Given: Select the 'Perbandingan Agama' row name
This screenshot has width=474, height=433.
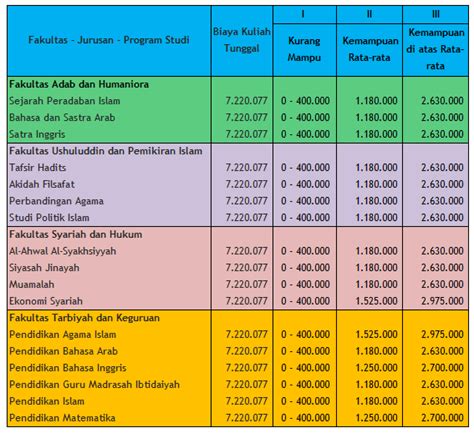Looking at the screenshot, I should (x=56, y=201).
